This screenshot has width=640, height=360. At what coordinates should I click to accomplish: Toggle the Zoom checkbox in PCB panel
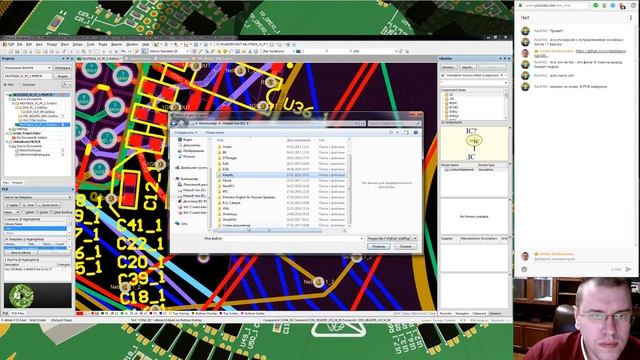pos(38,212)
